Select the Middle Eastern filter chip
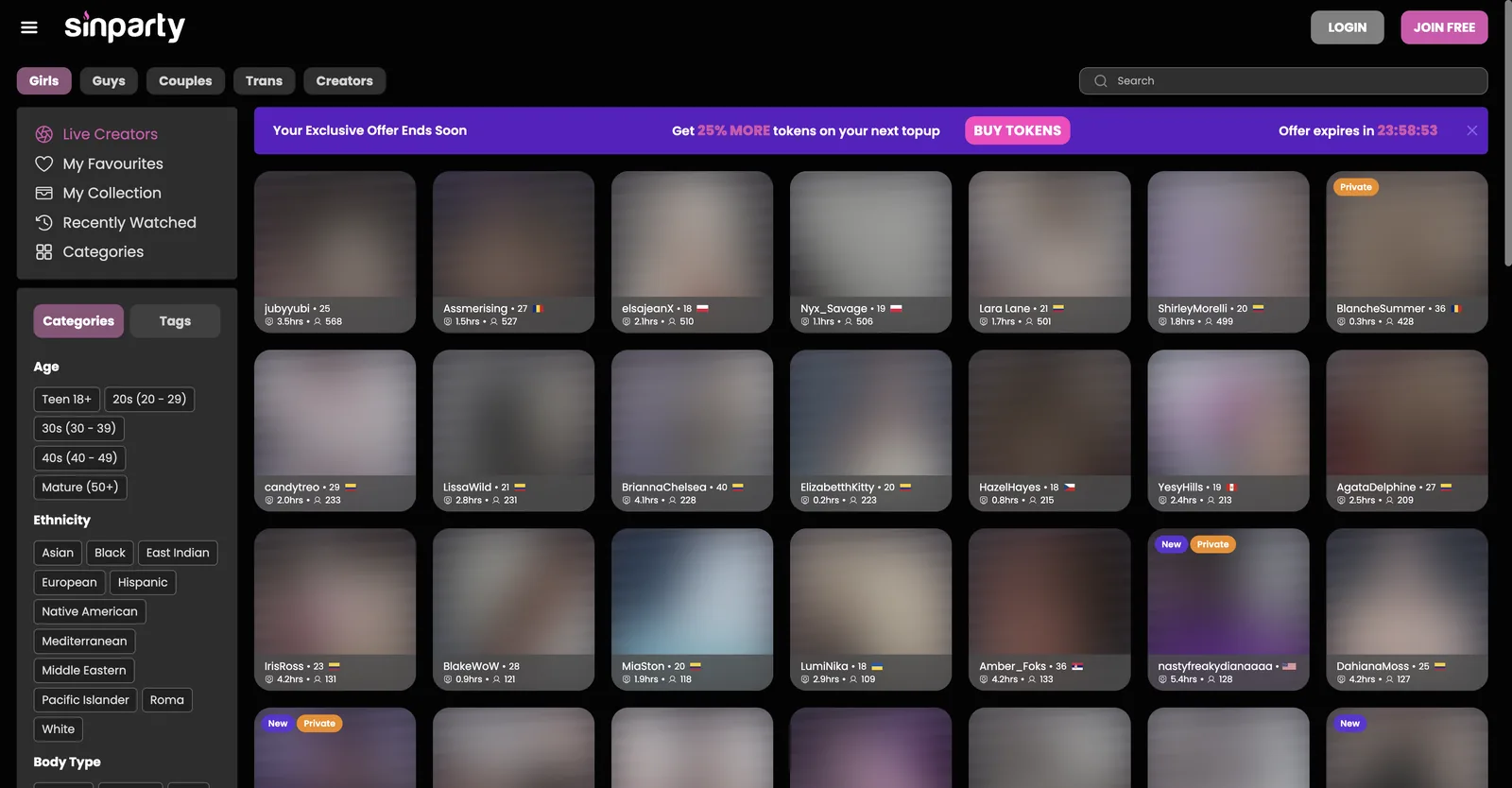This screenshot has height=788, width=1512. click(x=84, y=670)
